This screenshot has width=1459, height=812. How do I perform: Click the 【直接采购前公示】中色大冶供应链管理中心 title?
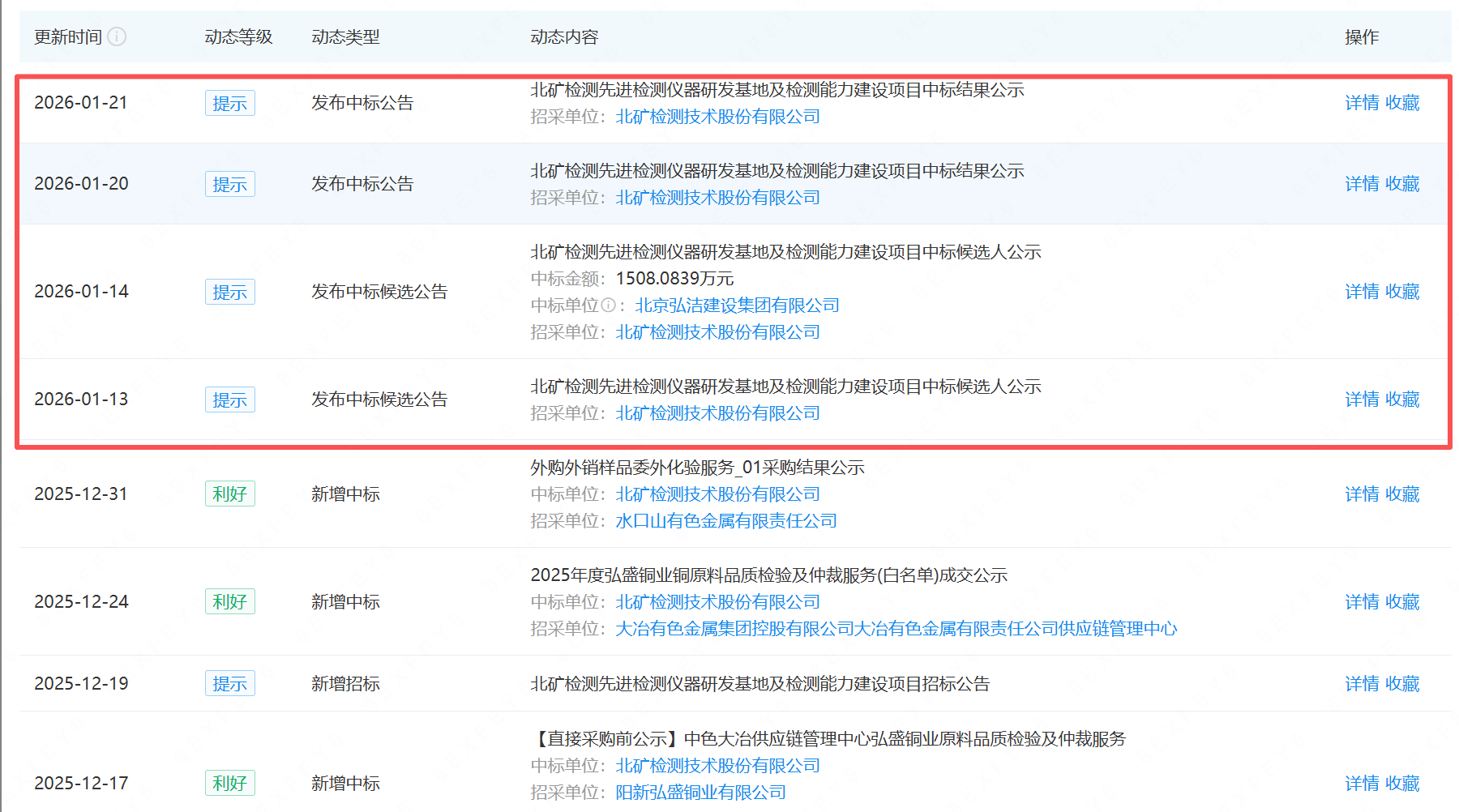(x=828, y=739)
